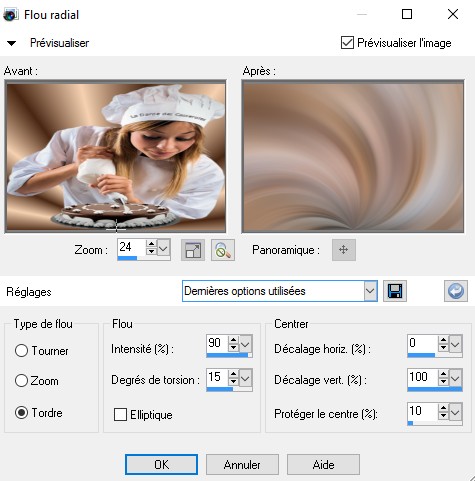This screenshot has width=475, height=481.
Task: Click the Panoramique pan arrows icon
Action: click(x=344, y=250)
